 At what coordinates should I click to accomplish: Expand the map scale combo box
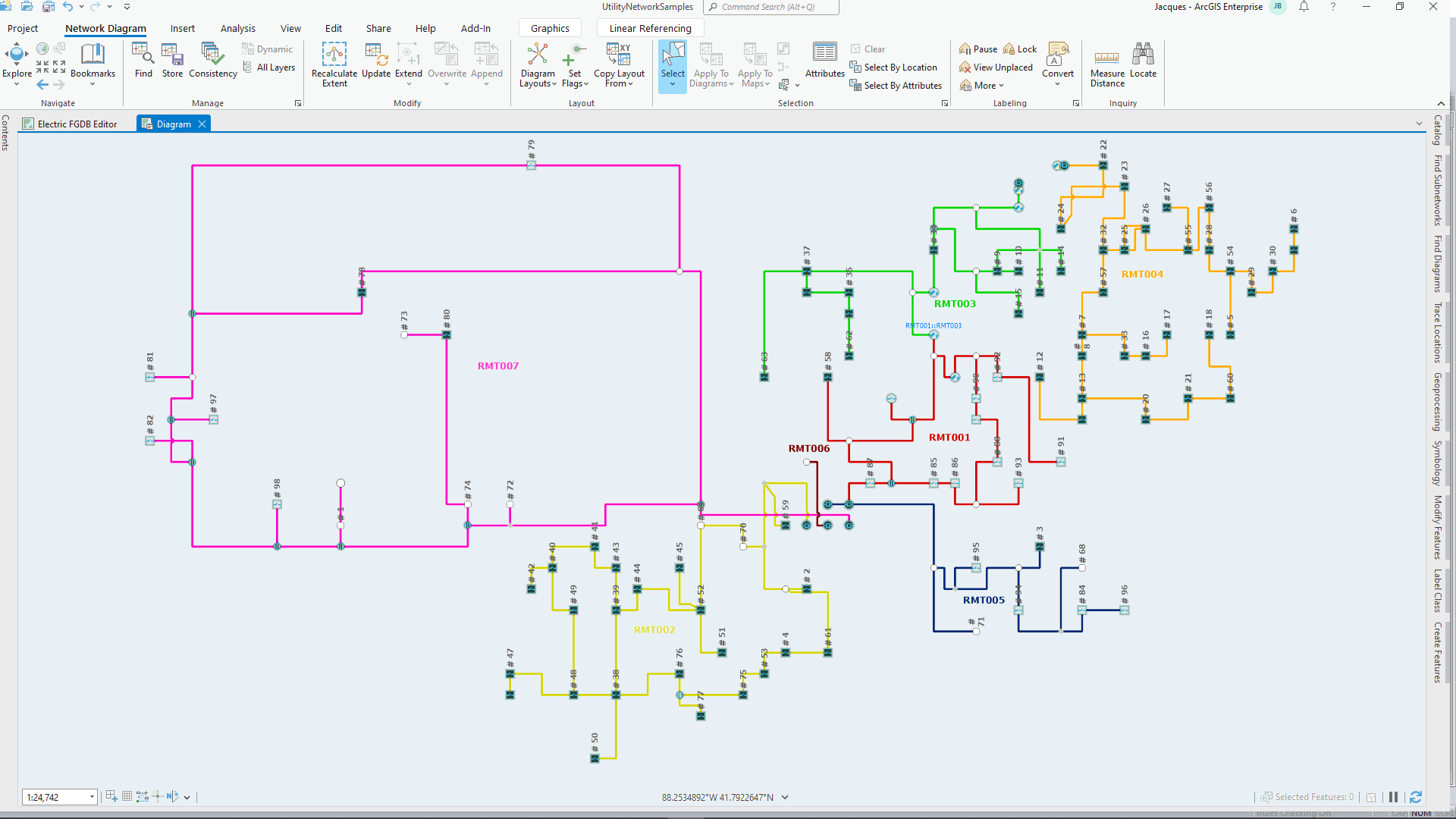pyautogui.click(x=90, y=797)
